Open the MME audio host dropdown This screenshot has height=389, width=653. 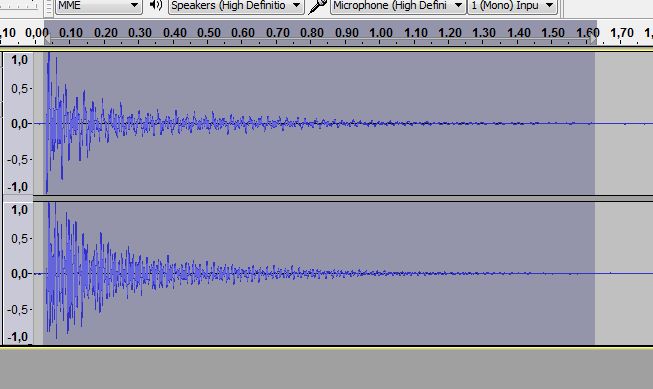click(99, 6)
